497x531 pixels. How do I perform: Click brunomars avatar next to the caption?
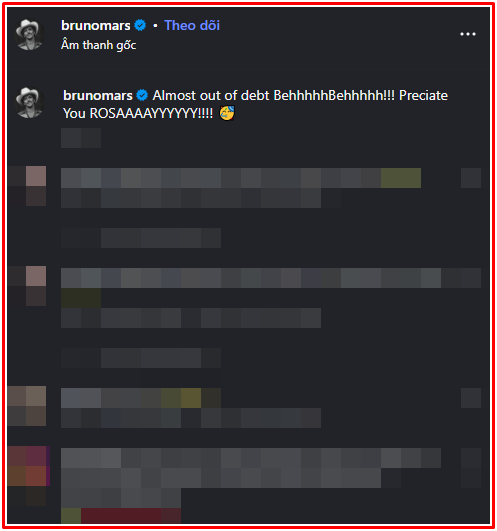point(29,103)
